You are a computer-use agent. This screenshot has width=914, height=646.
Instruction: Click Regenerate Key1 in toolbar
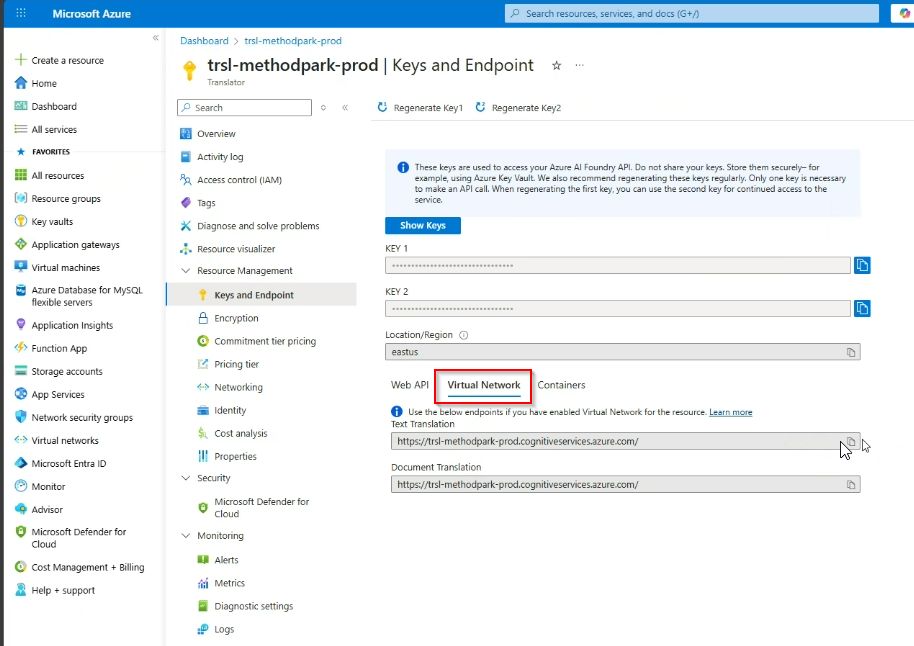(x=421, y=108)
